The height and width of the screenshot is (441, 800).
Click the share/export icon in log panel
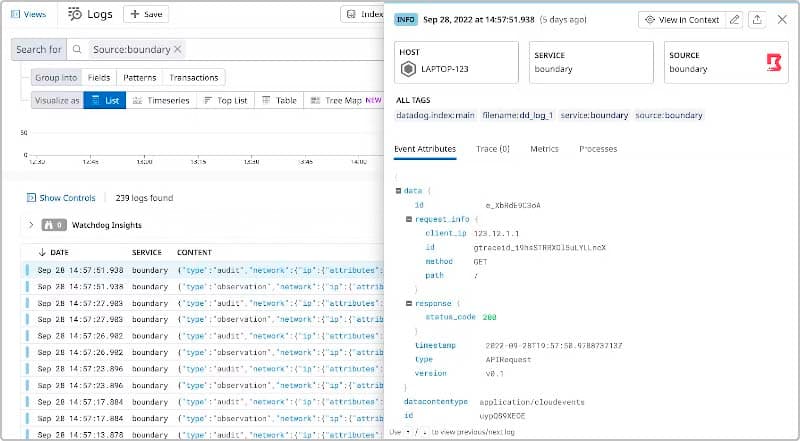pos(758,19)
